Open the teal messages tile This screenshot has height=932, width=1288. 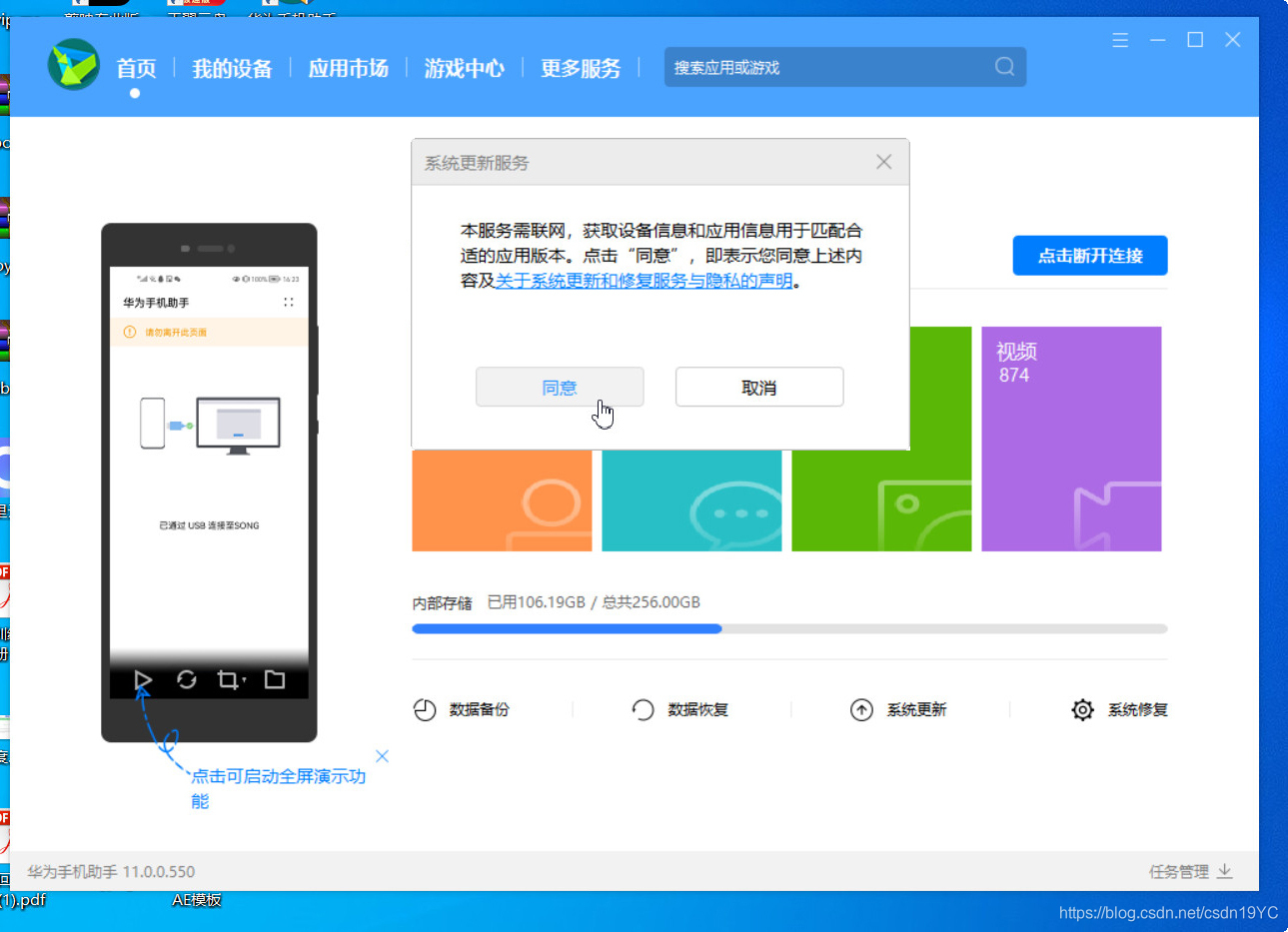pos(691,500)
